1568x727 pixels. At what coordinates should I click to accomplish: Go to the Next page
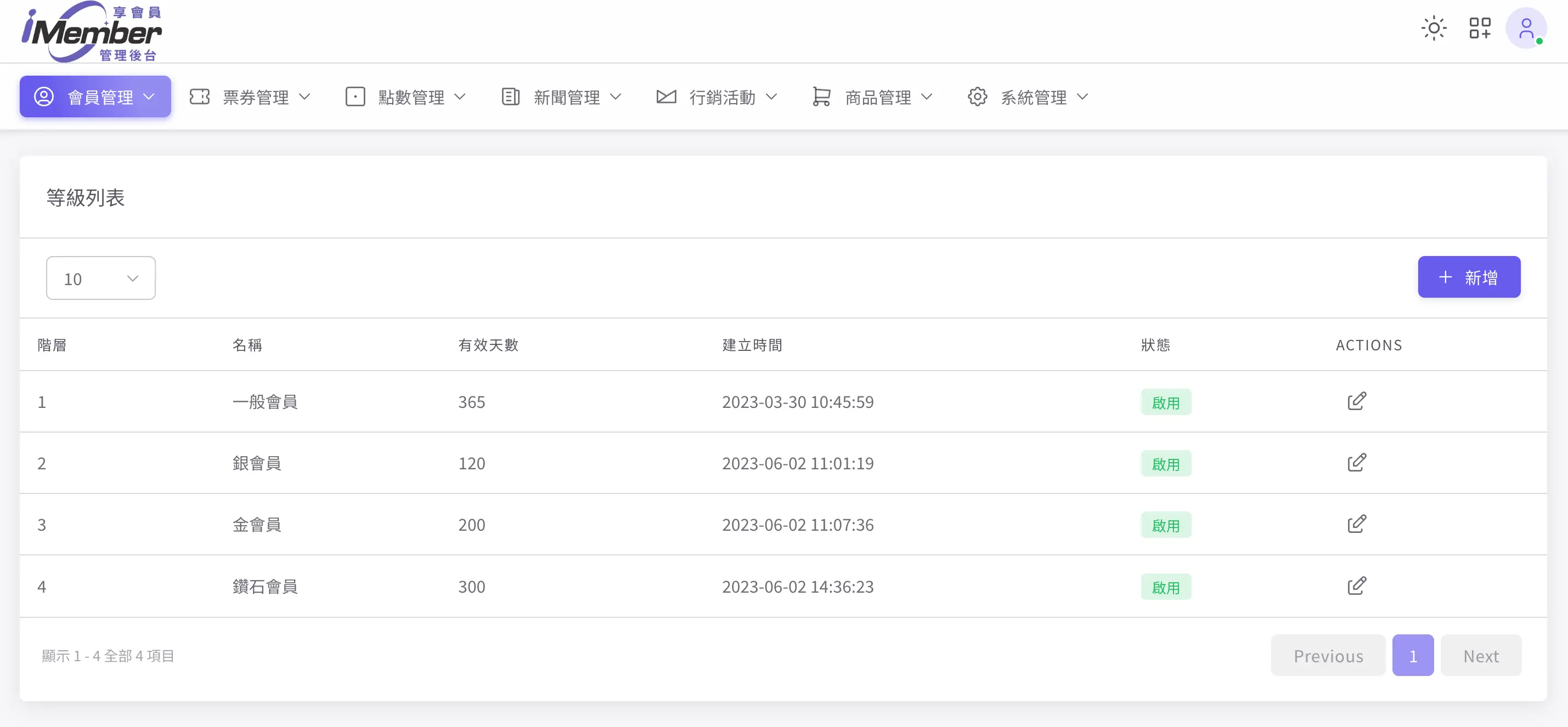[1480, 656]
